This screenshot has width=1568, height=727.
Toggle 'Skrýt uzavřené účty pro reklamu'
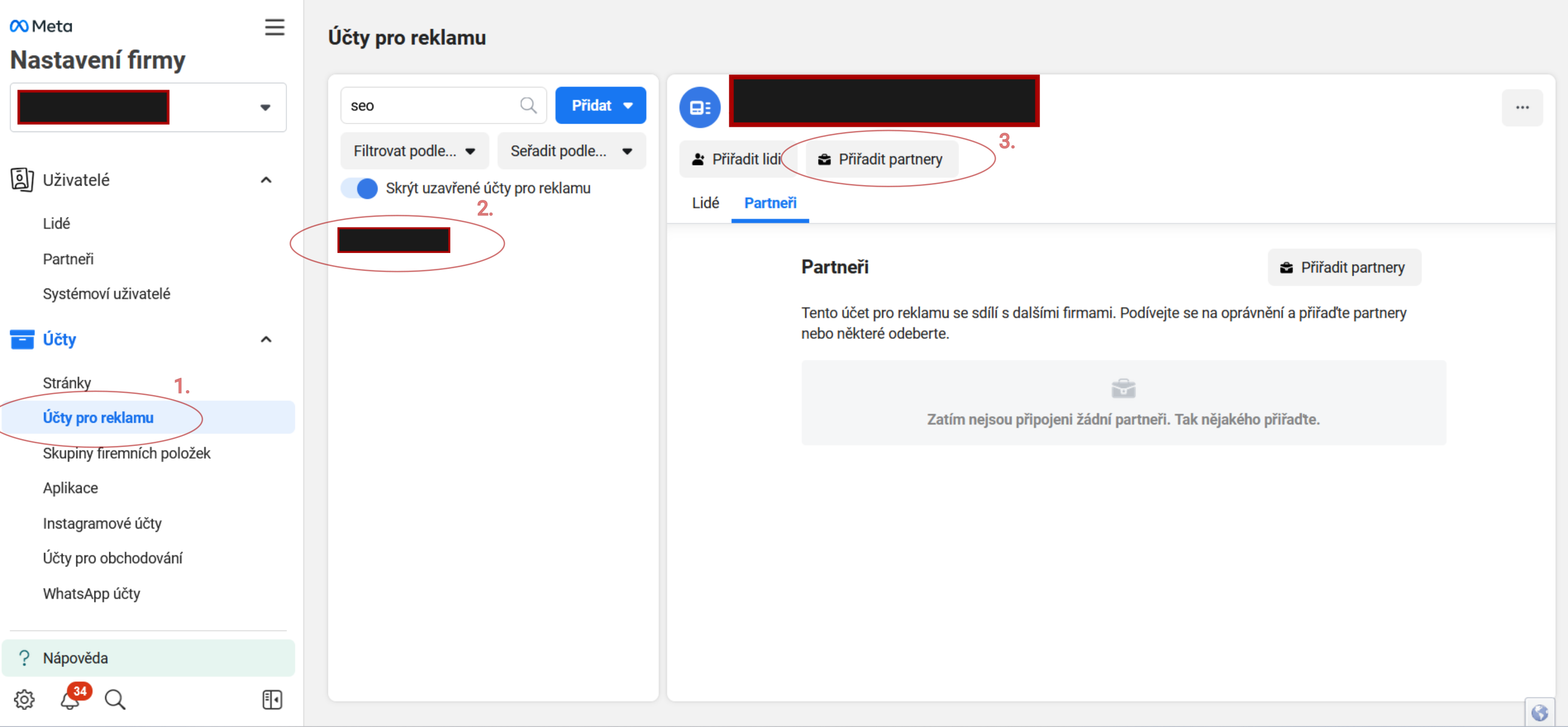(360, 188)
